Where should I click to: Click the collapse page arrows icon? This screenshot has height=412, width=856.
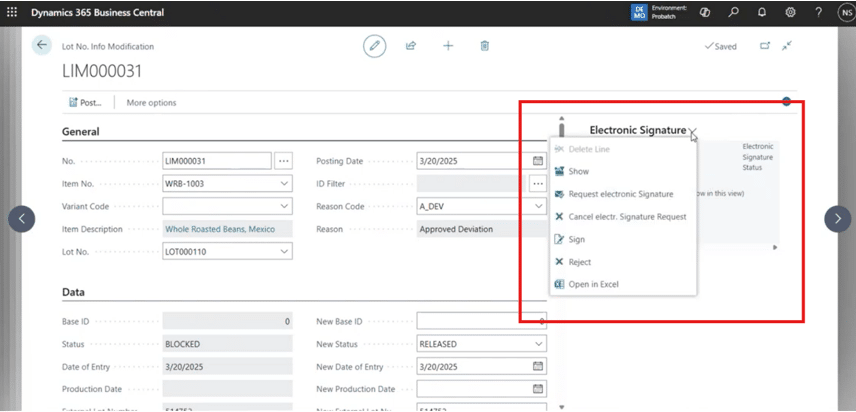pyautogui.click(x=787, y=46)
